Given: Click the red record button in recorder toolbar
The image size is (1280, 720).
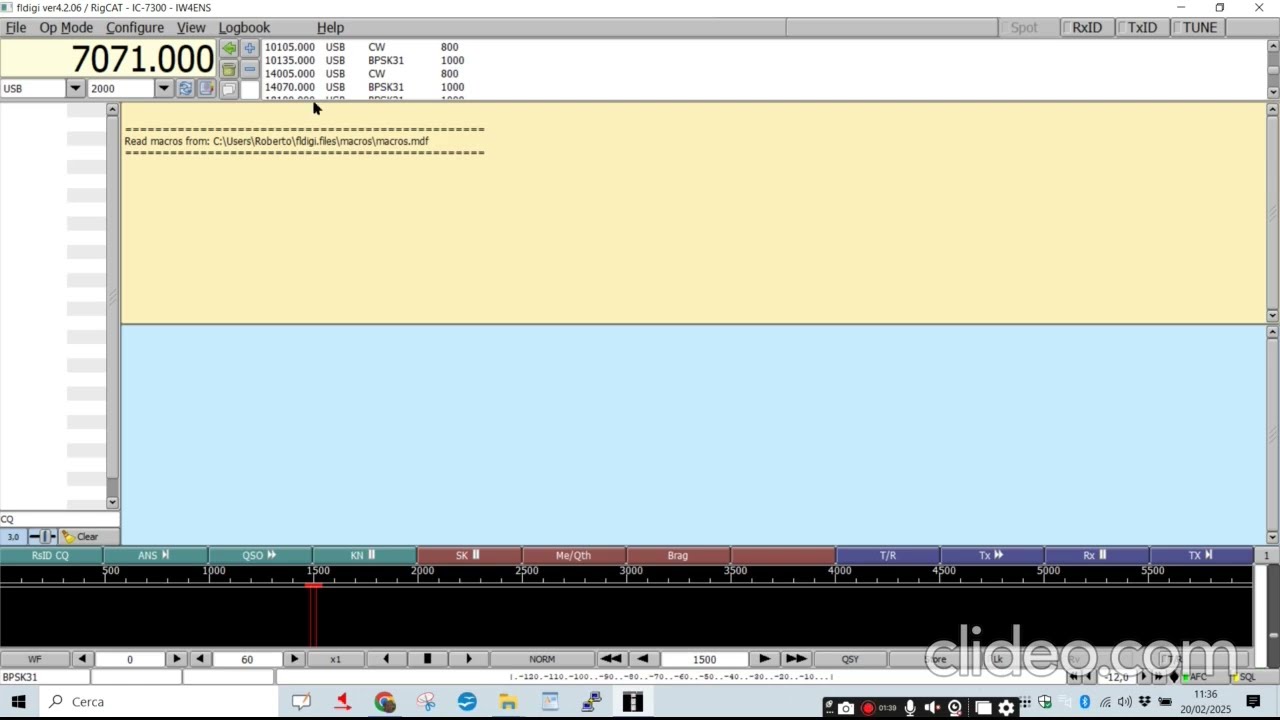Looking at the screenshot, I should click(868, 708).
